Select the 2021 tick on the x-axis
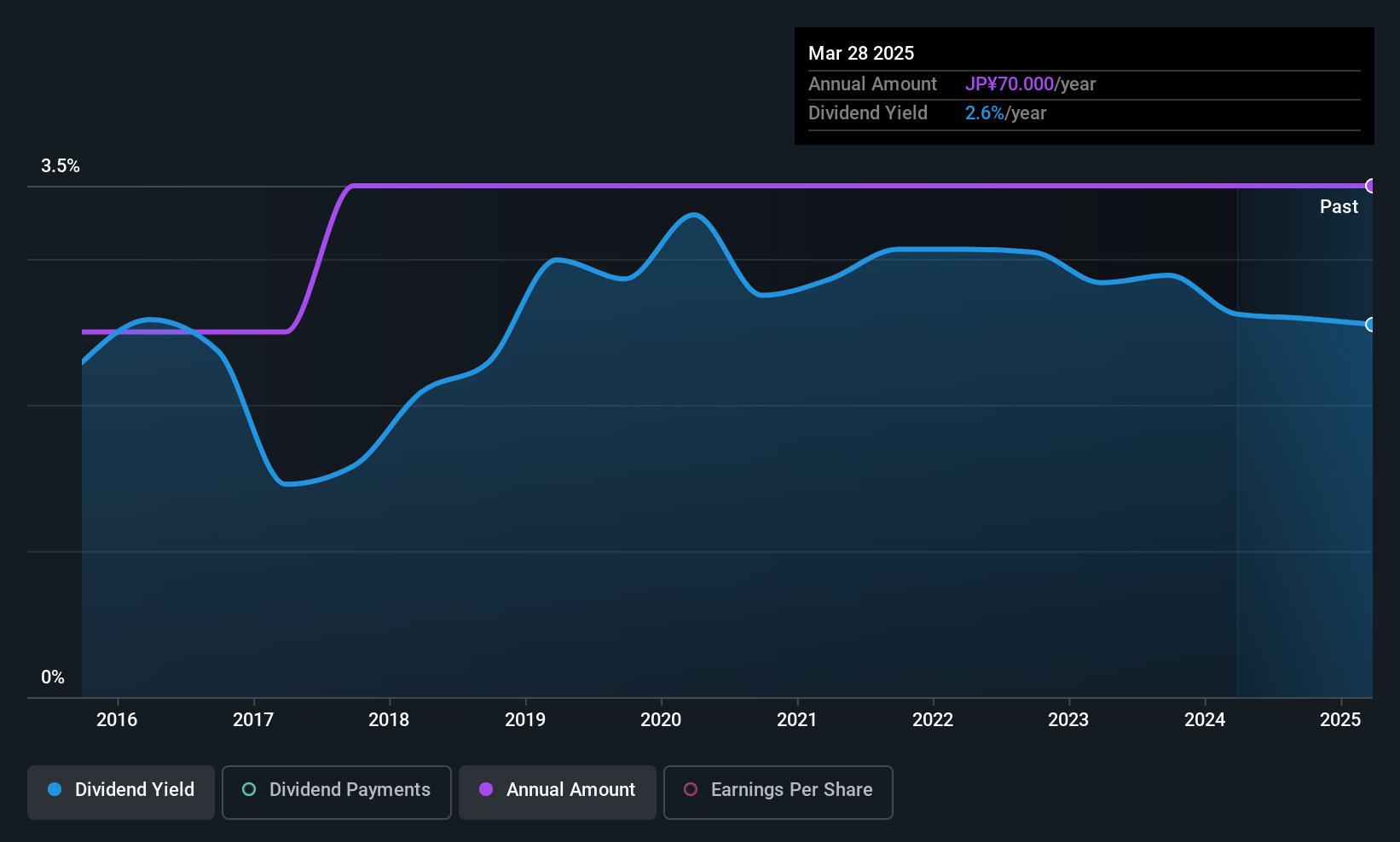This screenshot has height=842, width=1400. coord(797,720)
